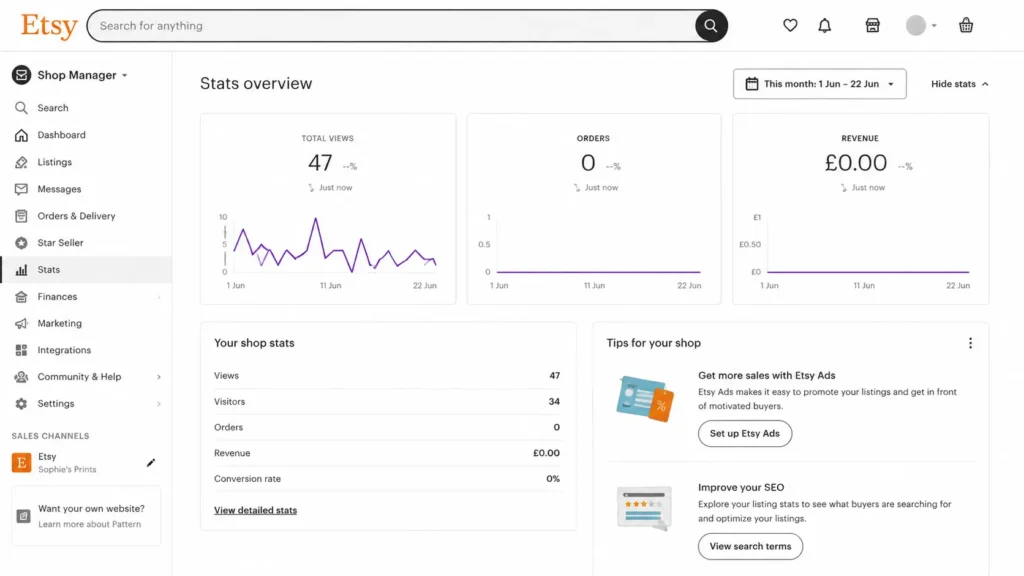
Task: Edit the Etsy sales channel pencil
Action: [151, 462]
